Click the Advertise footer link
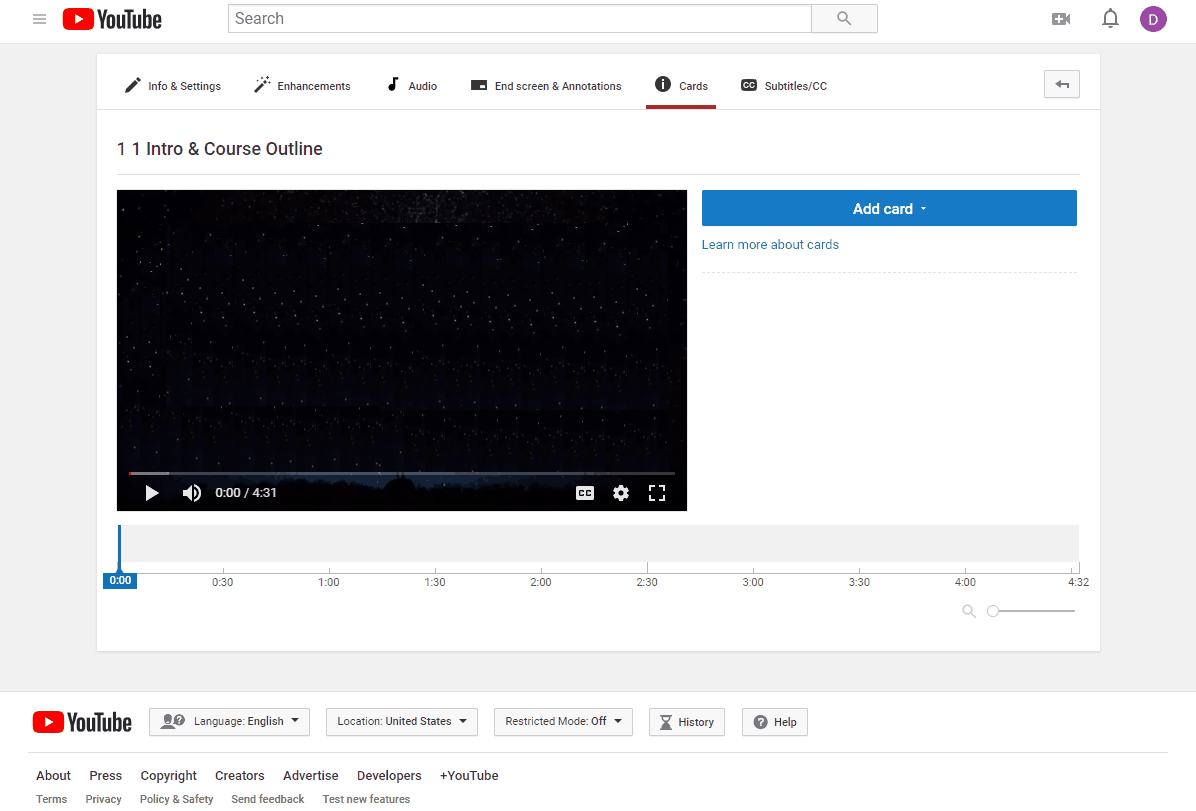This screenshot has width=1196, height=811. tap(310, 775)
